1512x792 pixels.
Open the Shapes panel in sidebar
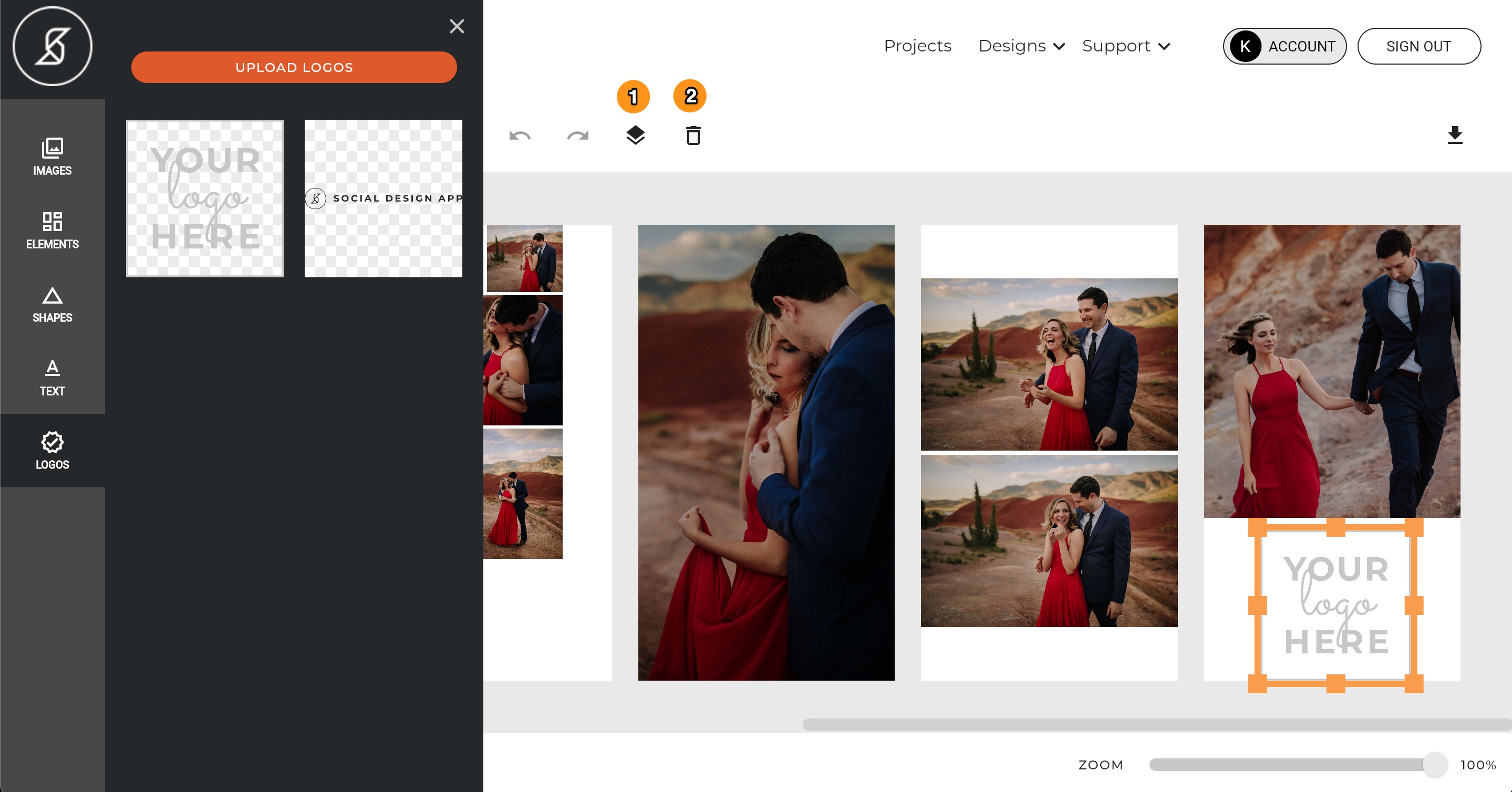point(52,304)
